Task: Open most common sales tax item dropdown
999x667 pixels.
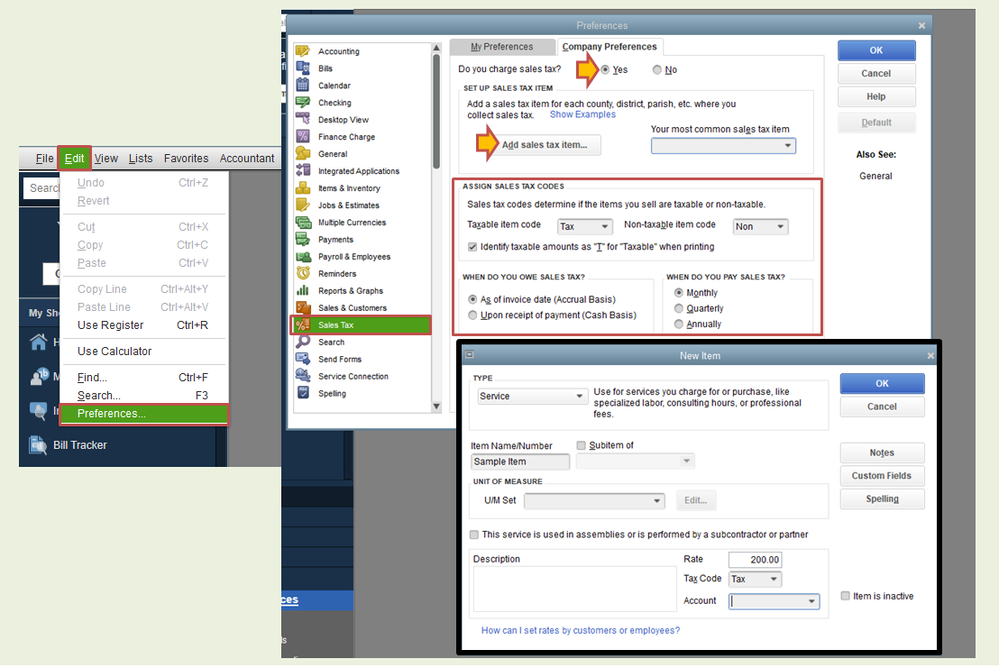Action: click(x=723, y=146)
